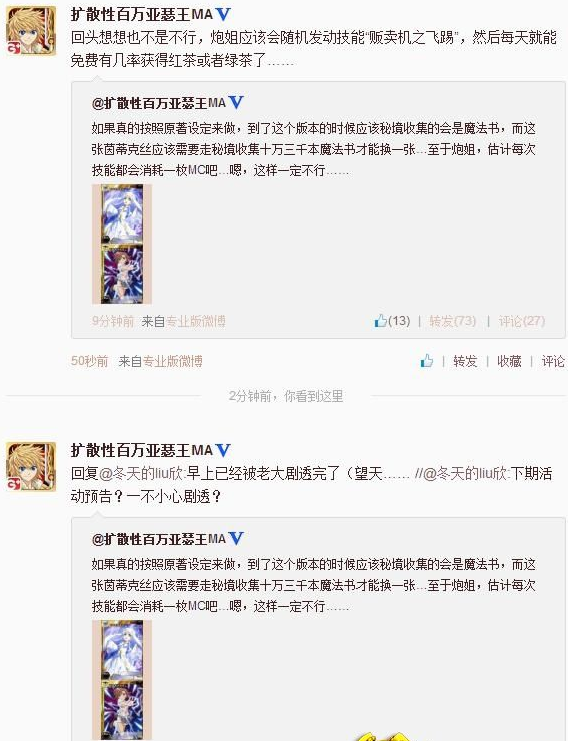Click the verified V badge in the first quoted post

click(x=235, y=102)
